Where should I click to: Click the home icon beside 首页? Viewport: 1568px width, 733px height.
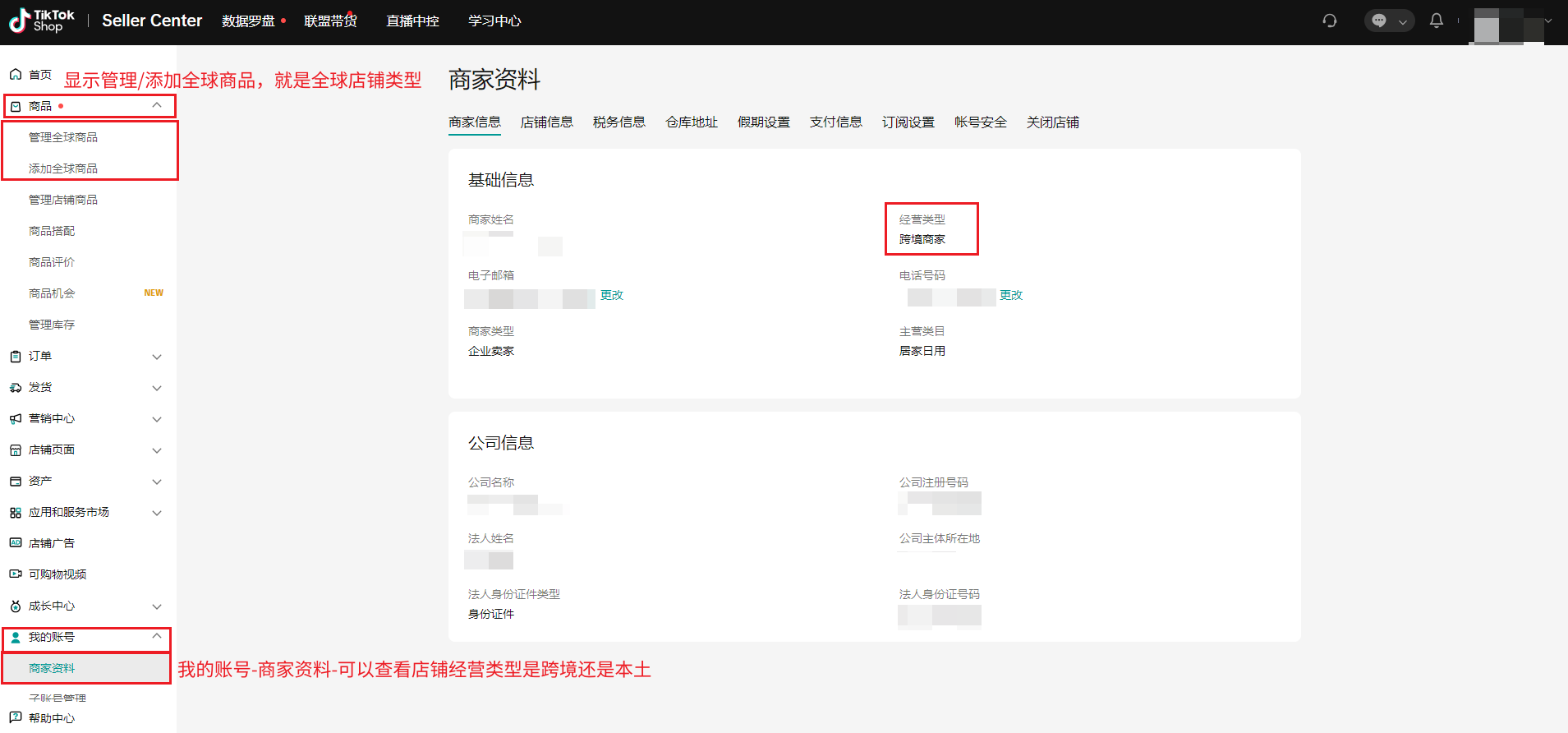(x=16, y=75)
